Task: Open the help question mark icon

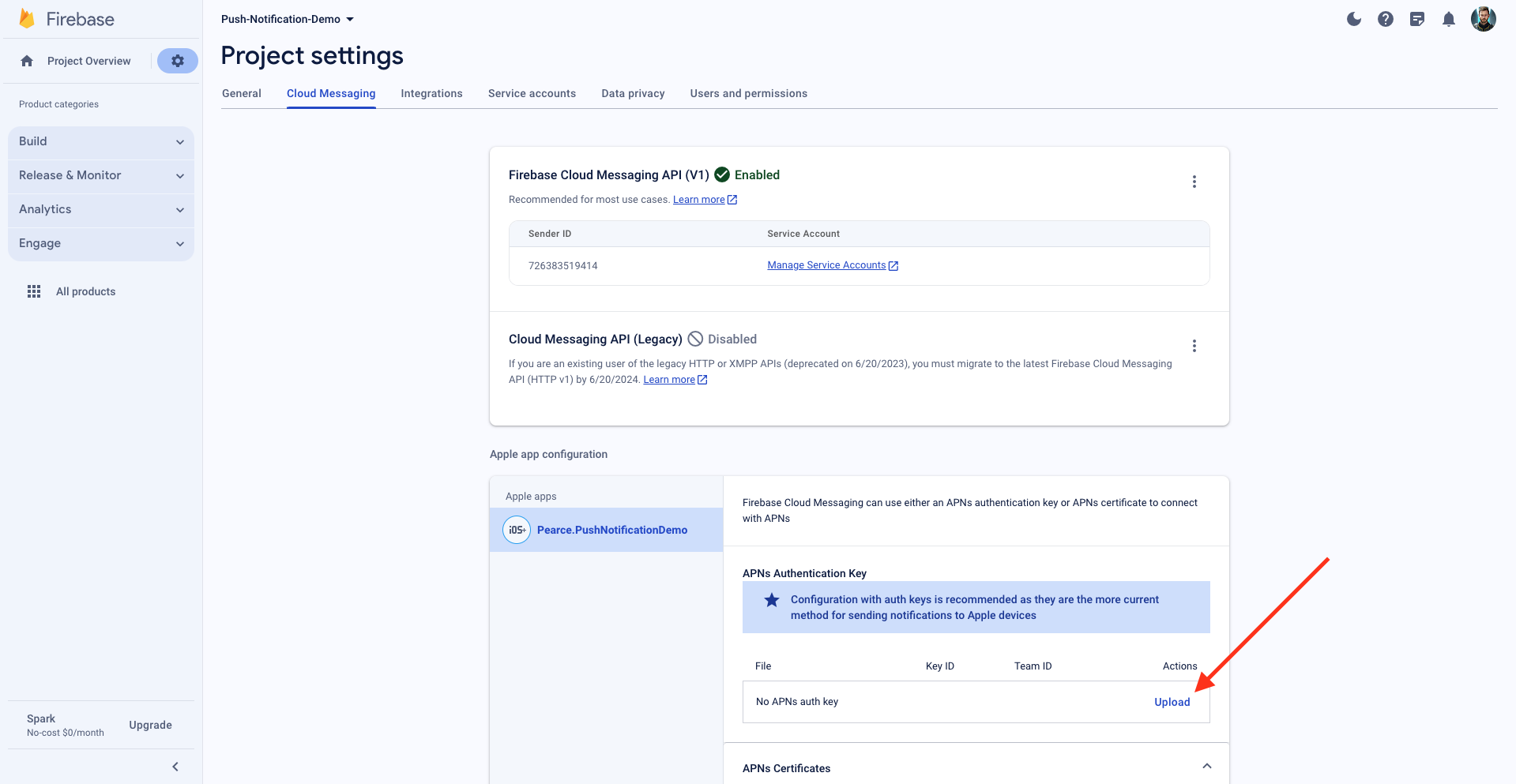Action: [1386, 19]
